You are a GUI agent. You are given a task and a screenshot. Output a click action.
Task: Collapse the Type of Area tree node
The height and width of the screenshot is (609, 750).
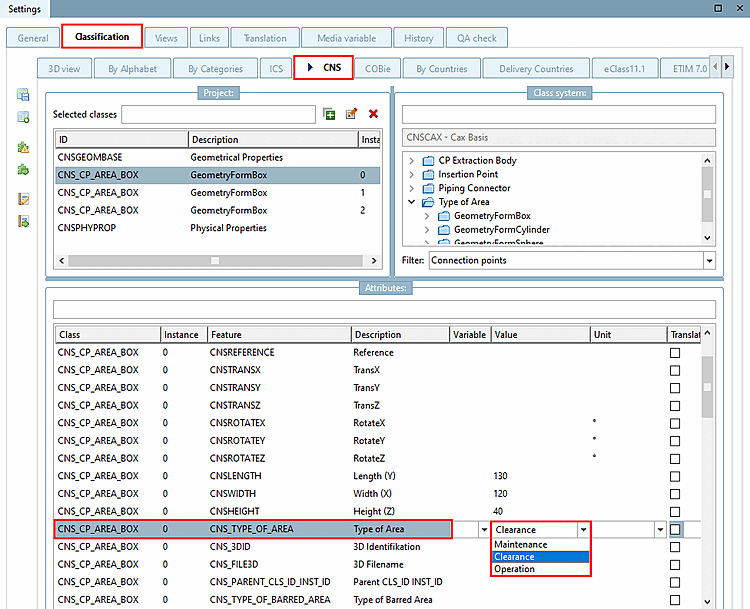(x=412, y=202)
